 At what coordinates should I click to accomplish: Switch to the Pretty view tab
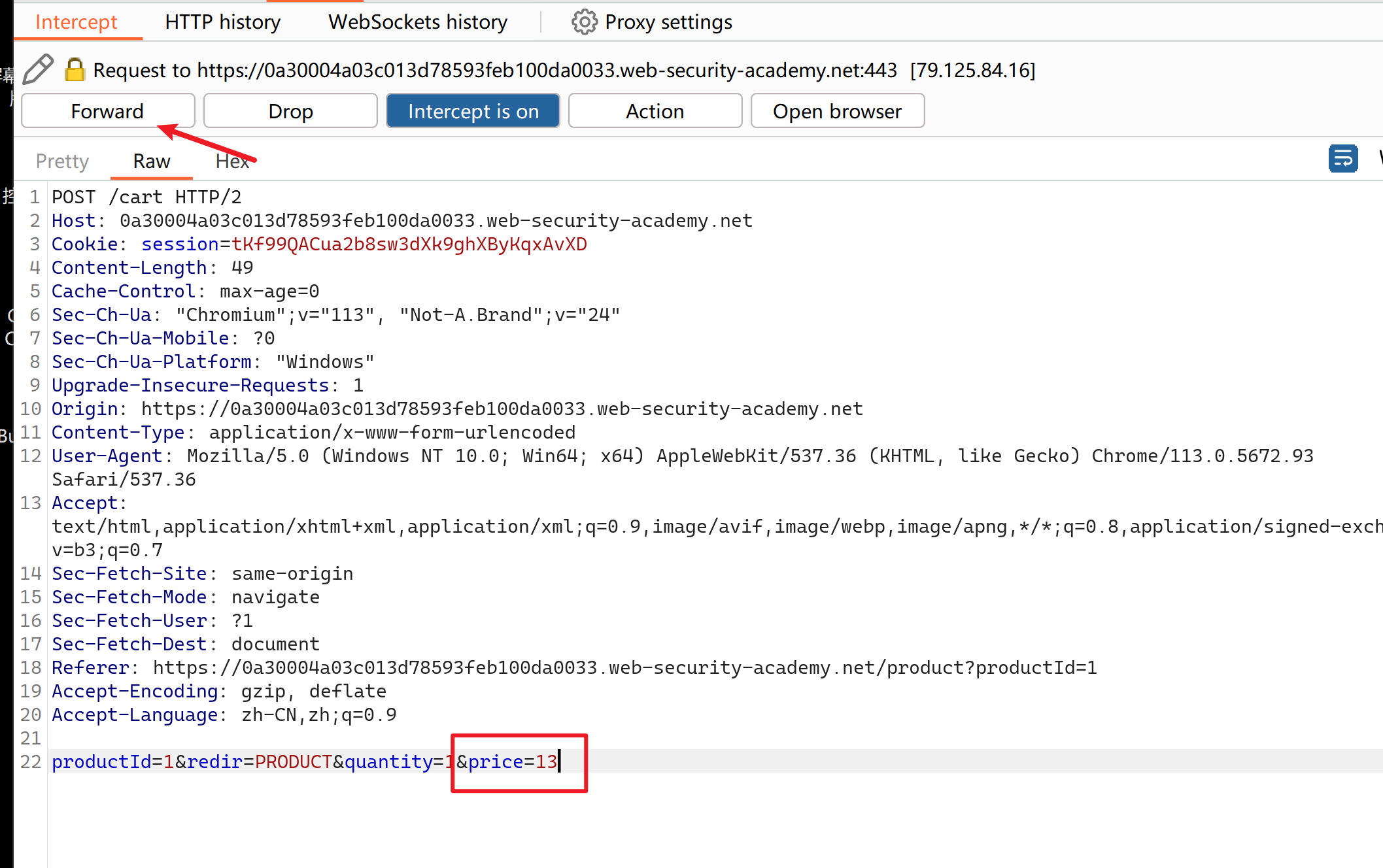[x=62, y=161]
